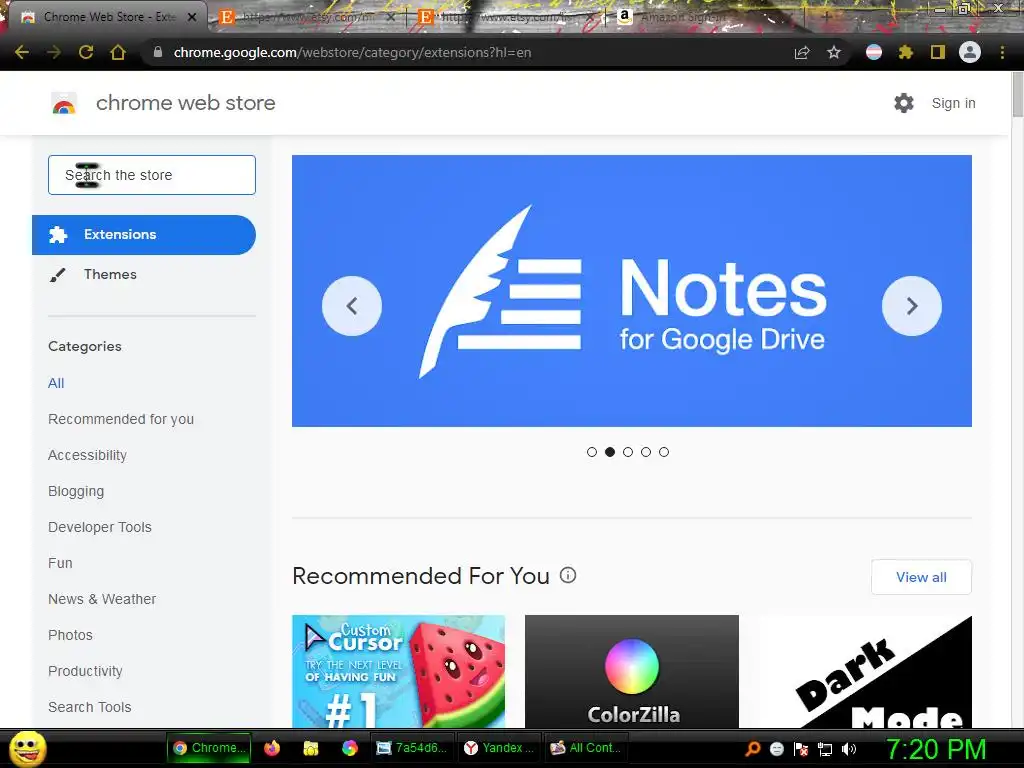Show previous carousel slide with left chevron

coord(352,306)
